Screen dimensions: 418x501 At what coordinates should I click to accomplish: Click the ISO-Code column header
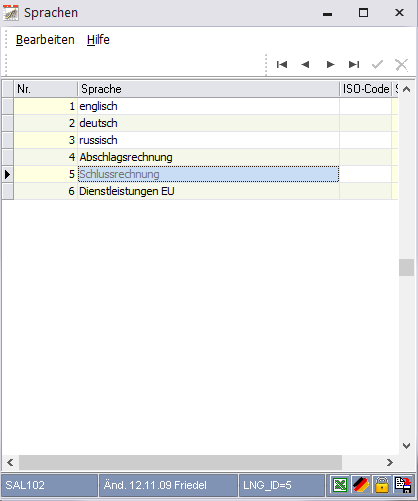[366, 89]
